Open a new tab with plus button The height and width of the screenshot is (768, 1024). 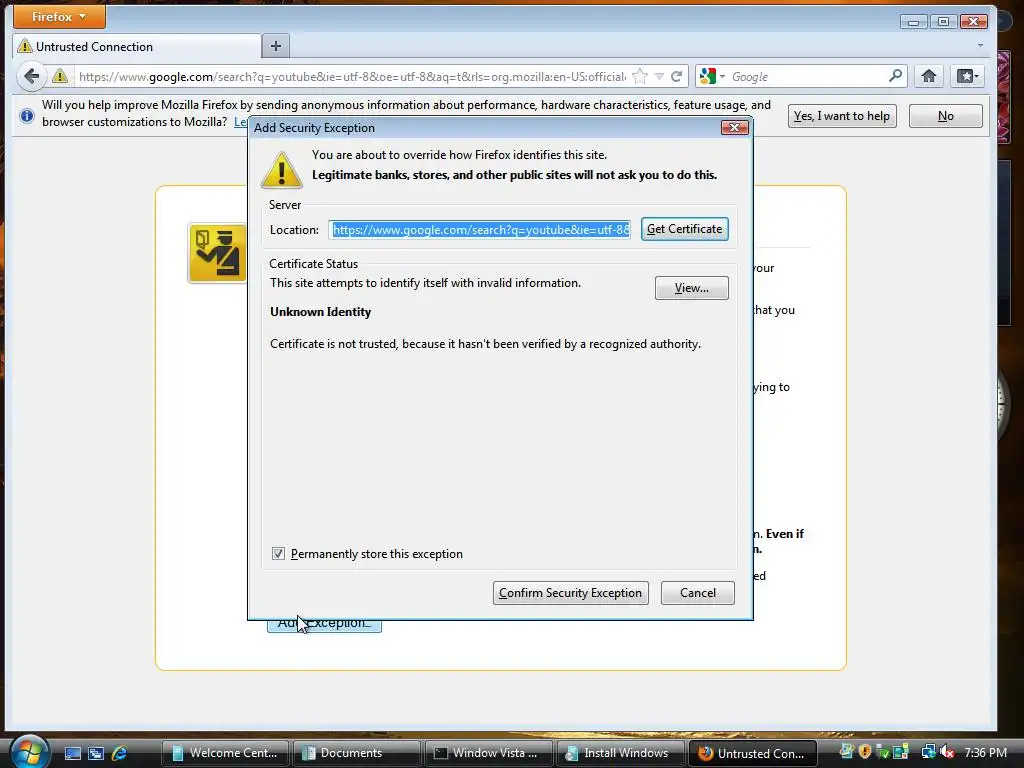[276, 46]
